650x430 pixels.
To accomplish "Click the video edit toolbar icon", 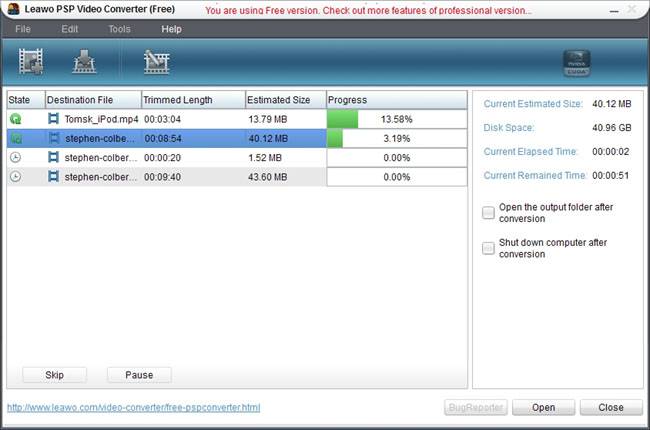I will point(156,62).
